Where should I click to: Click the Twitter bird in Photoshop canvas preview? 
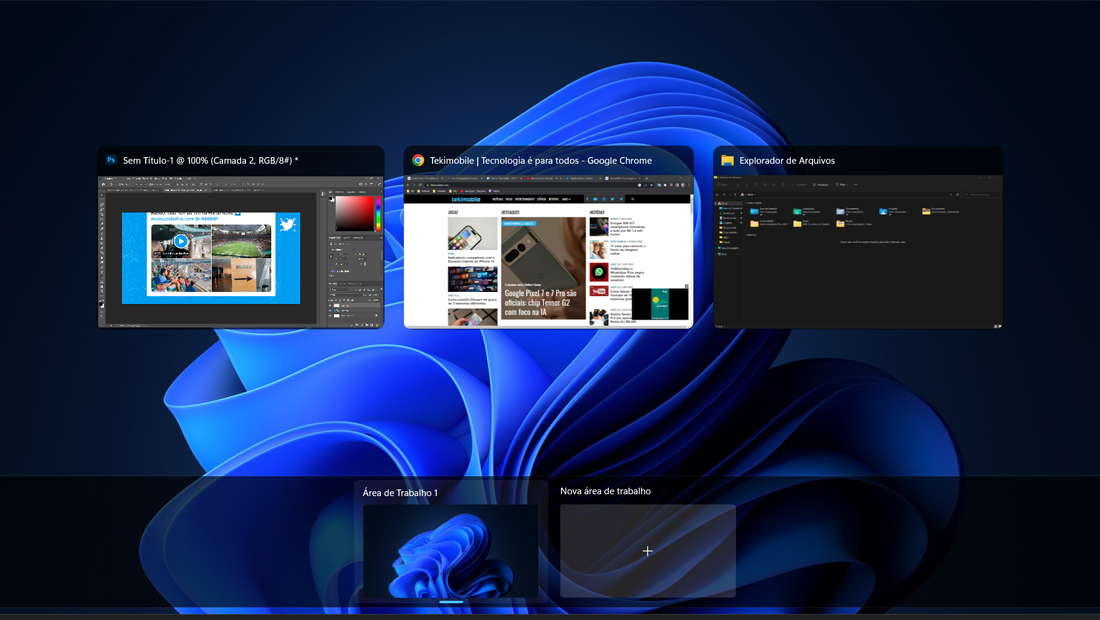[286, 224]
